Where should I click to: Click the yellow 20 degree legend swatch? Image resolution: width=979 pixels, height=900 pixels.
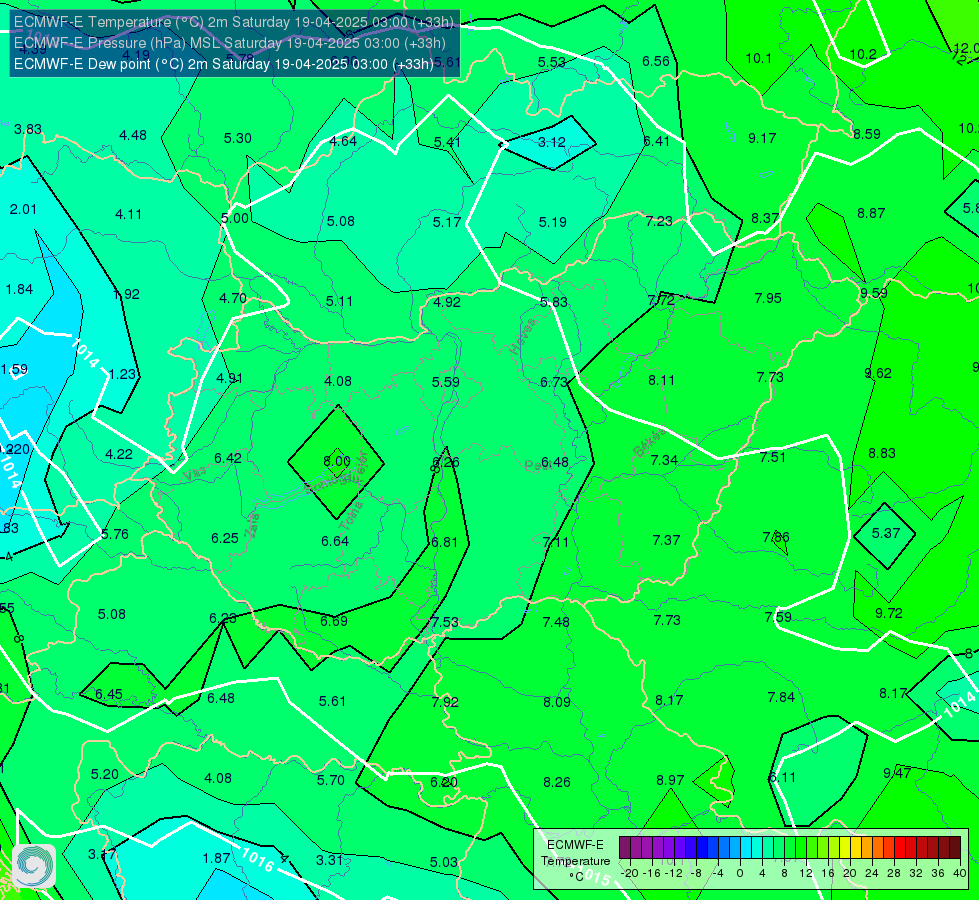pyautogui.click(x=845, y=848)
